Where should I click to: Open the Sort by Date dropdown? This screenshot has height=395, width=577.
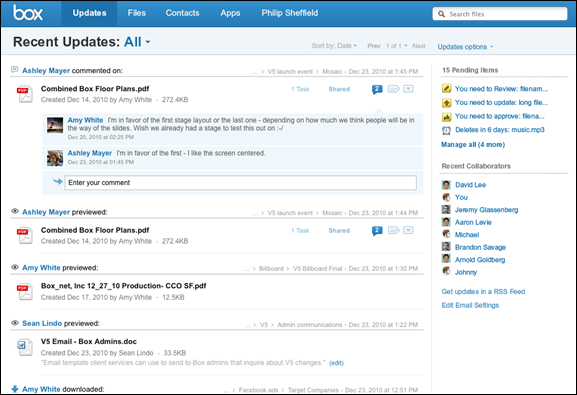pos(334,46)
